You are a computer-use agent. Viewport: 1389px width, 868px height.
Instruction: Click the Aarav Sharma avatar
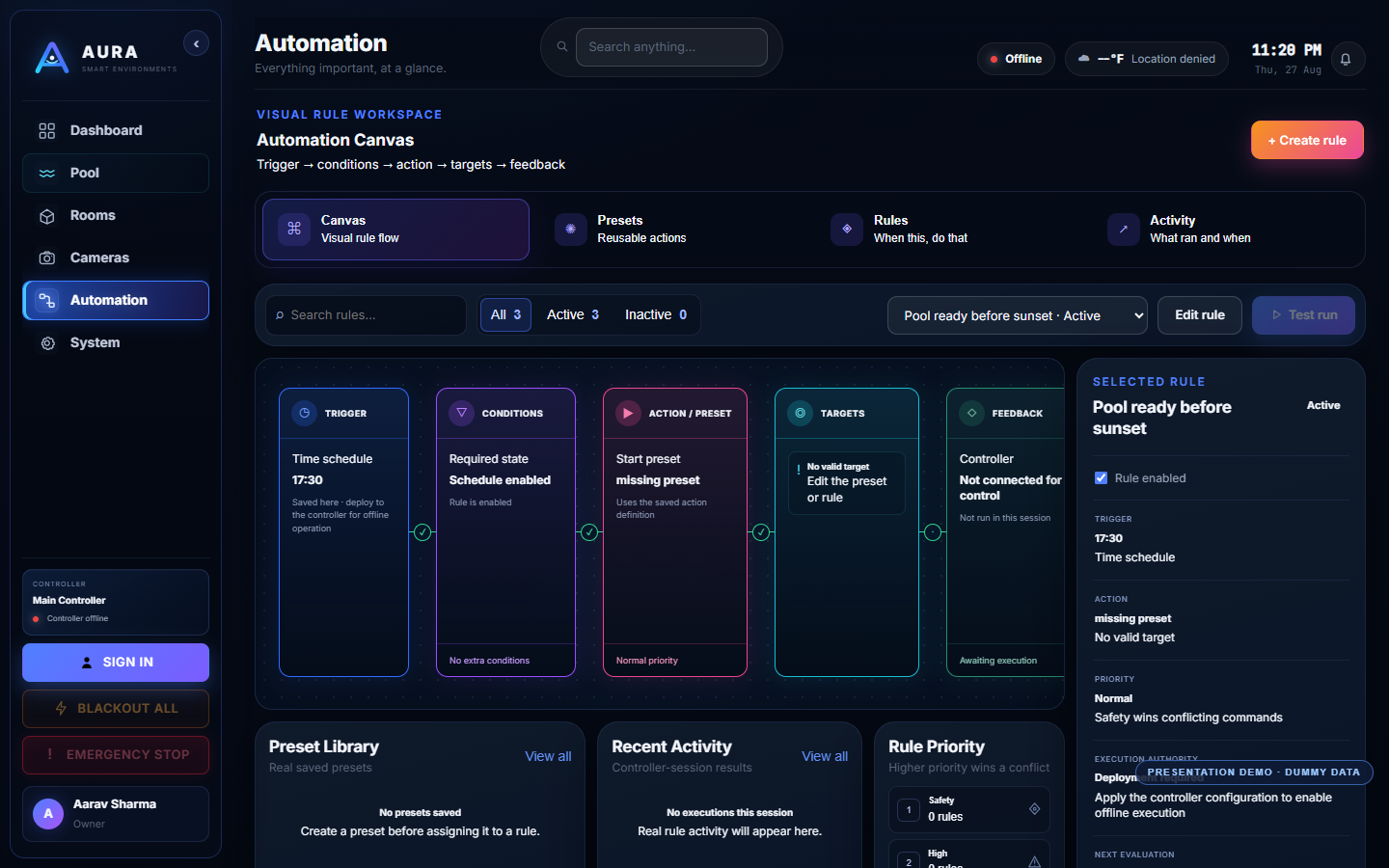[x=48, y=814]
